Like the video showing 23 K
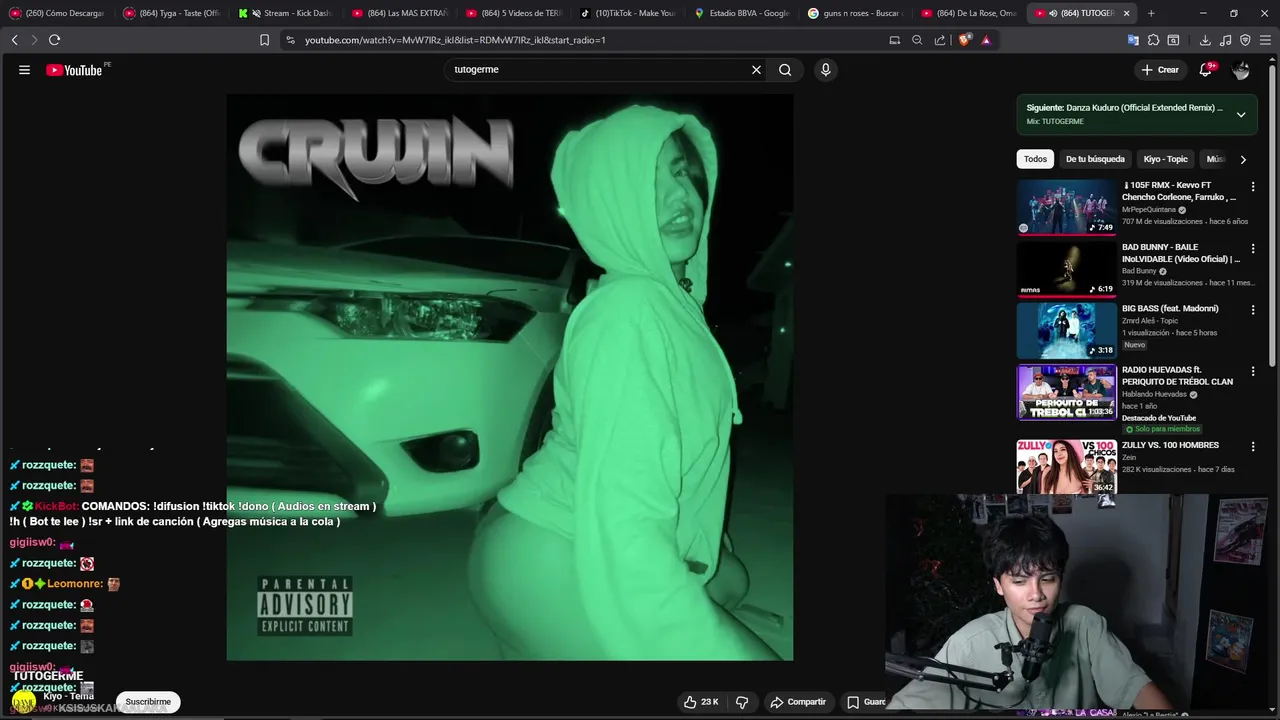Viewport: 1280px width, 720px height. pos(701,702)
